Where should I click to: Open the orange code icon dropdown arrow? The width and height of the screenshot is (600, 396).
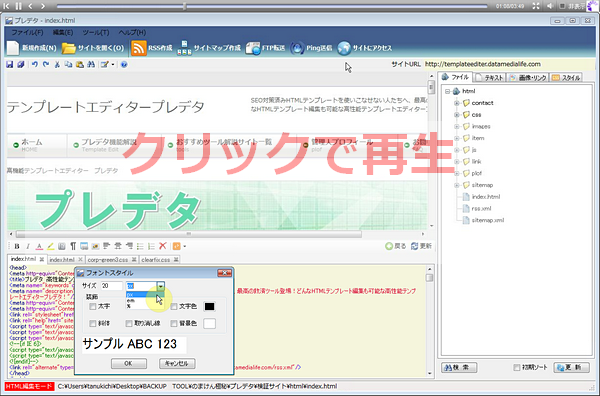coord(185,246)
